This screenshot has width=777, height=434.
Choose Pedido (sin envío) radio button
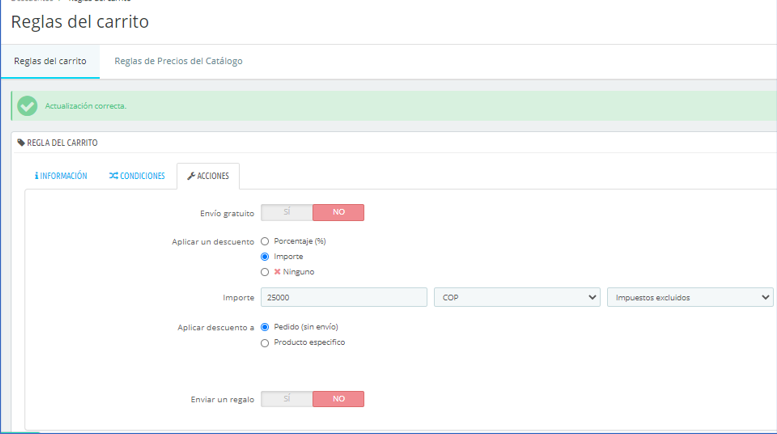(x=265, y=327)
